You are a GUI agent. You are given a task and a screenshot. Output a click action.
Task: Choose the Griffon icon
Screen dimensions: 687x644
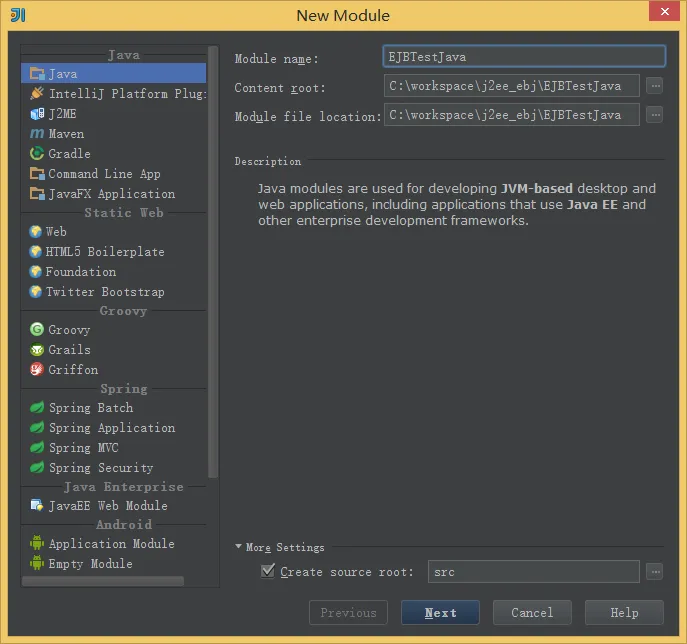tap(37, 369)
